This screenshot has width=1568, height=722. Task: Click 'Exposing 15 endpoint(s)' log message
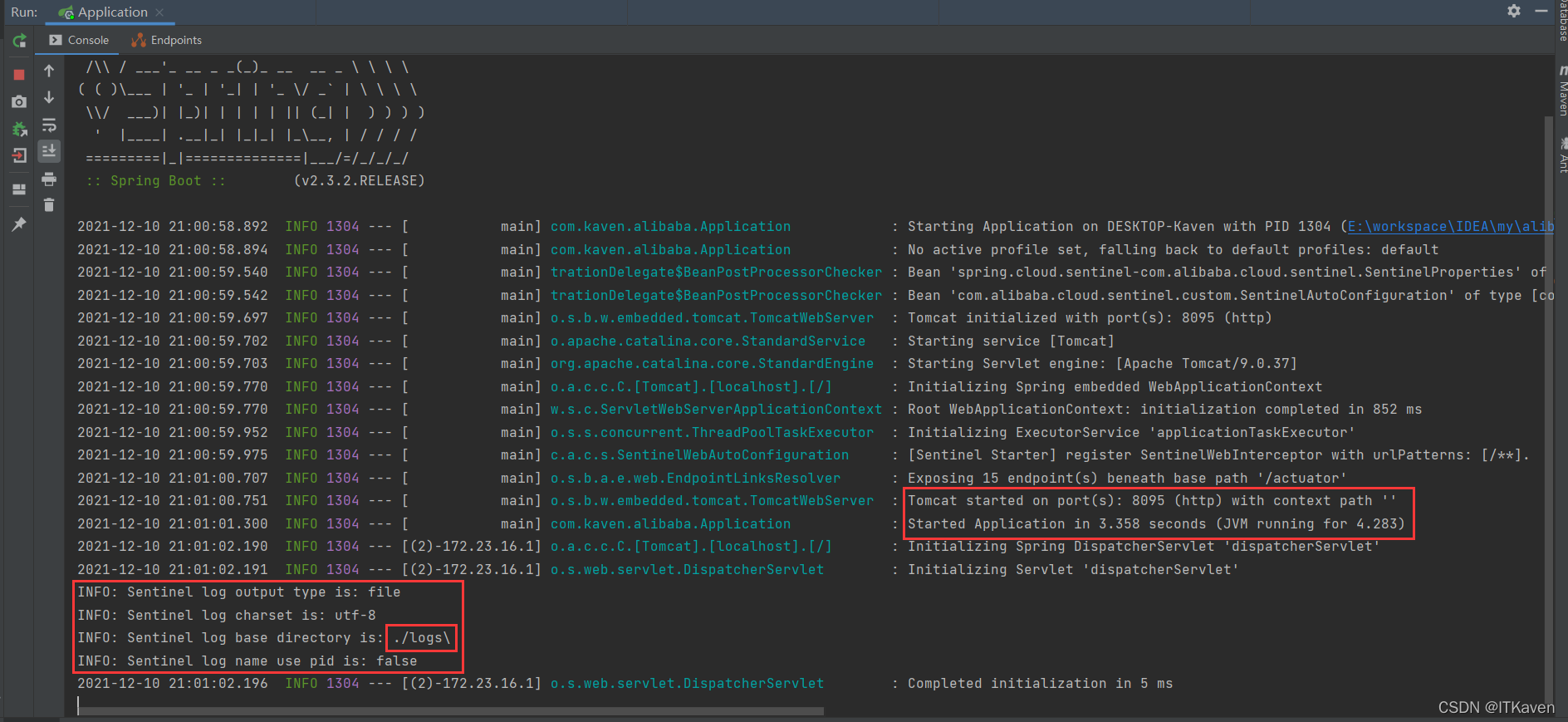(x=1127, y=479)
